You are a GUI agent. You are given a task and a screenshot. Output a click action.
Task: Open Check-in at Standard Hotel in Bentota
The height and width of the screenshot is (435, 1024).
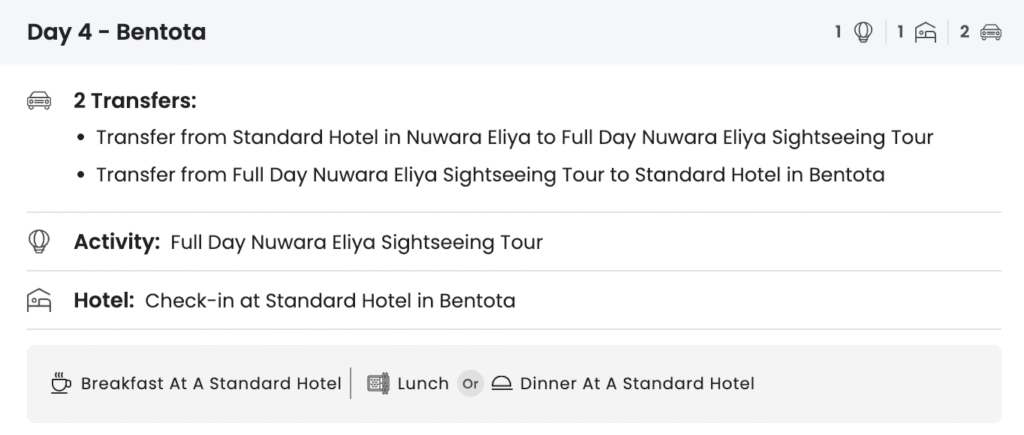point(330,300)
